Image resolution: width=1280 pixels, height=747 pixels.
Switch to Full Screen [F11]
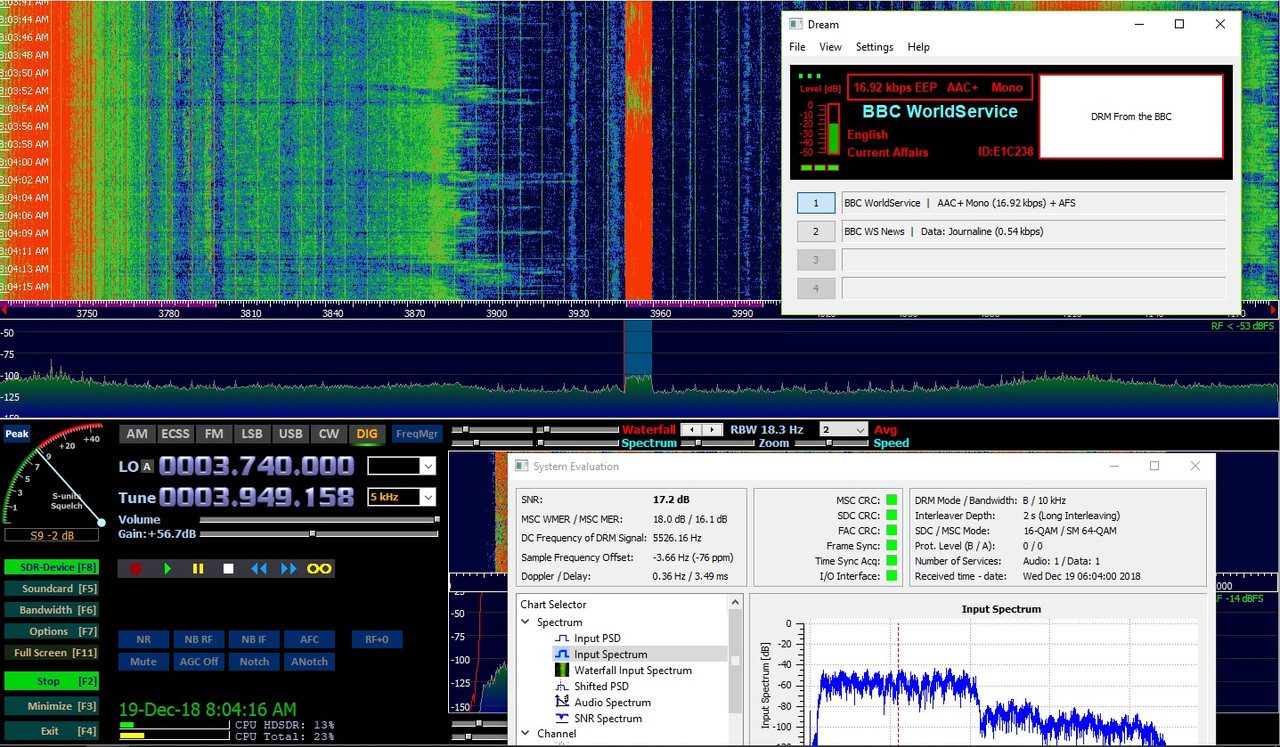[x=52, y=652]
